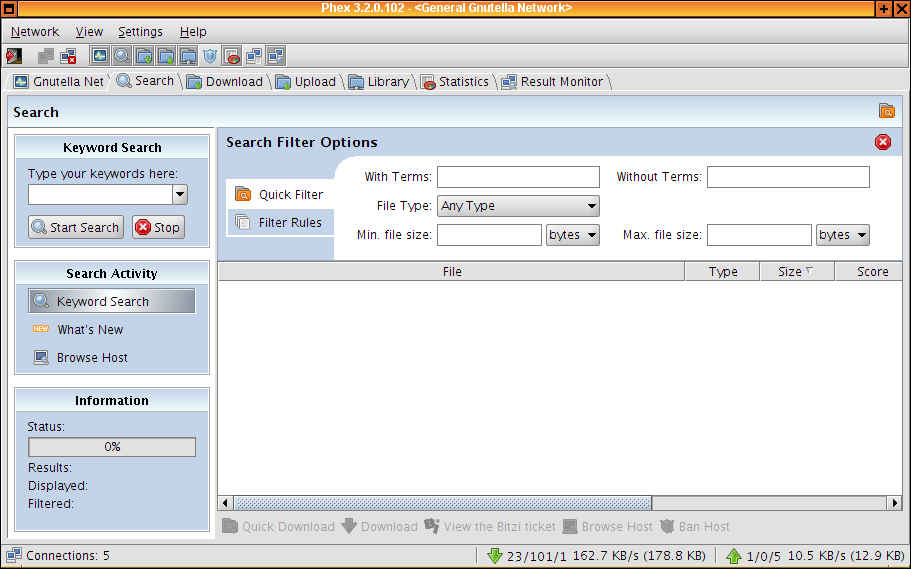The height and width of the screenshot is (569, 911).
Task: Click the green download arrow status icon
Action: tap(494, 556)
